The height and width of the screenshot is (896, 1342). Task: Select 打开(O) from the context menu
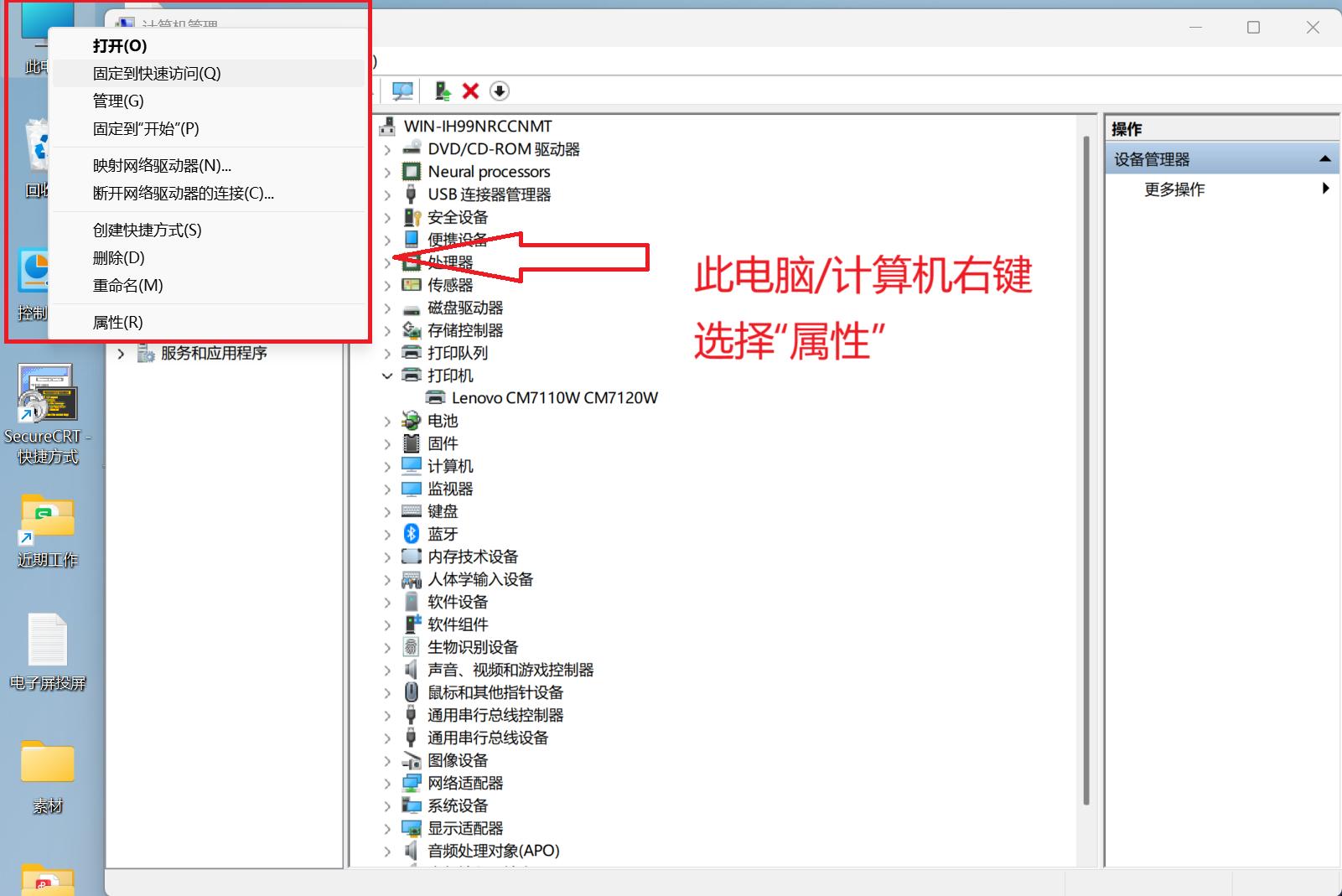(x=120, y=46)
